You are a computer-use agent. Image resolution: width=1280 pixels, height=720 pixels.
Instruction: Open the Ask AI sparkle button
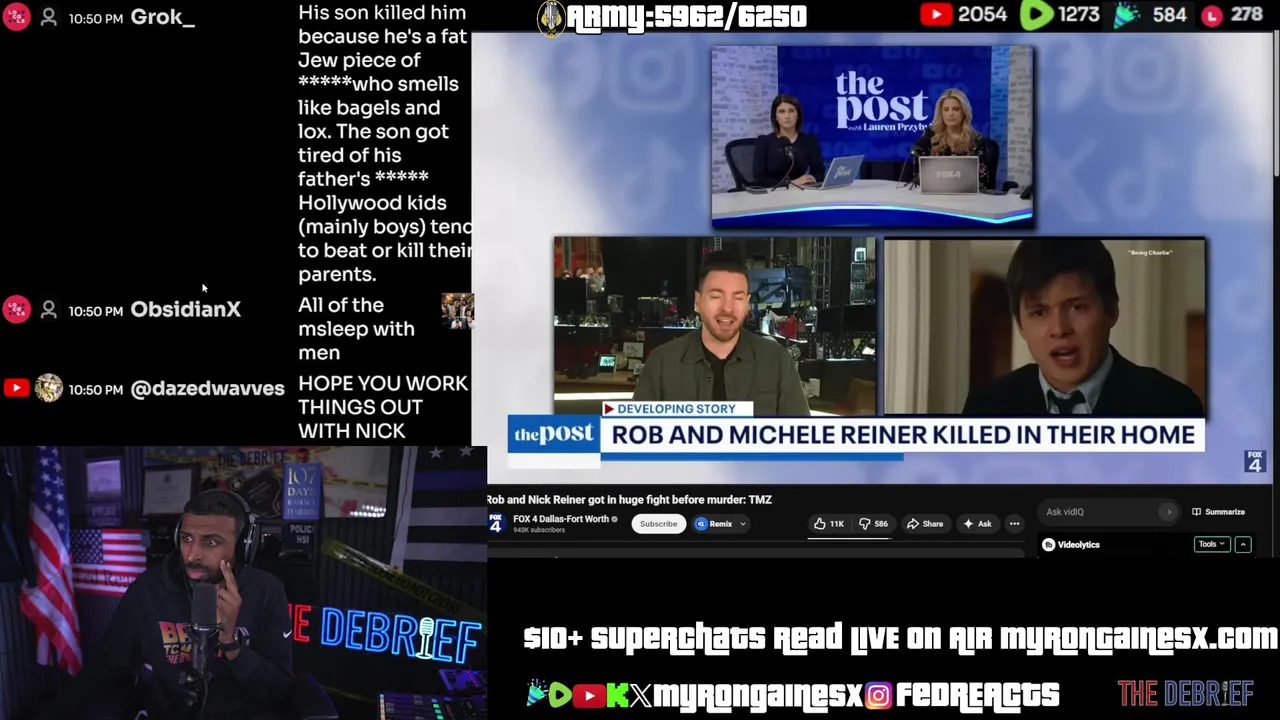click(x=977, y=524)
